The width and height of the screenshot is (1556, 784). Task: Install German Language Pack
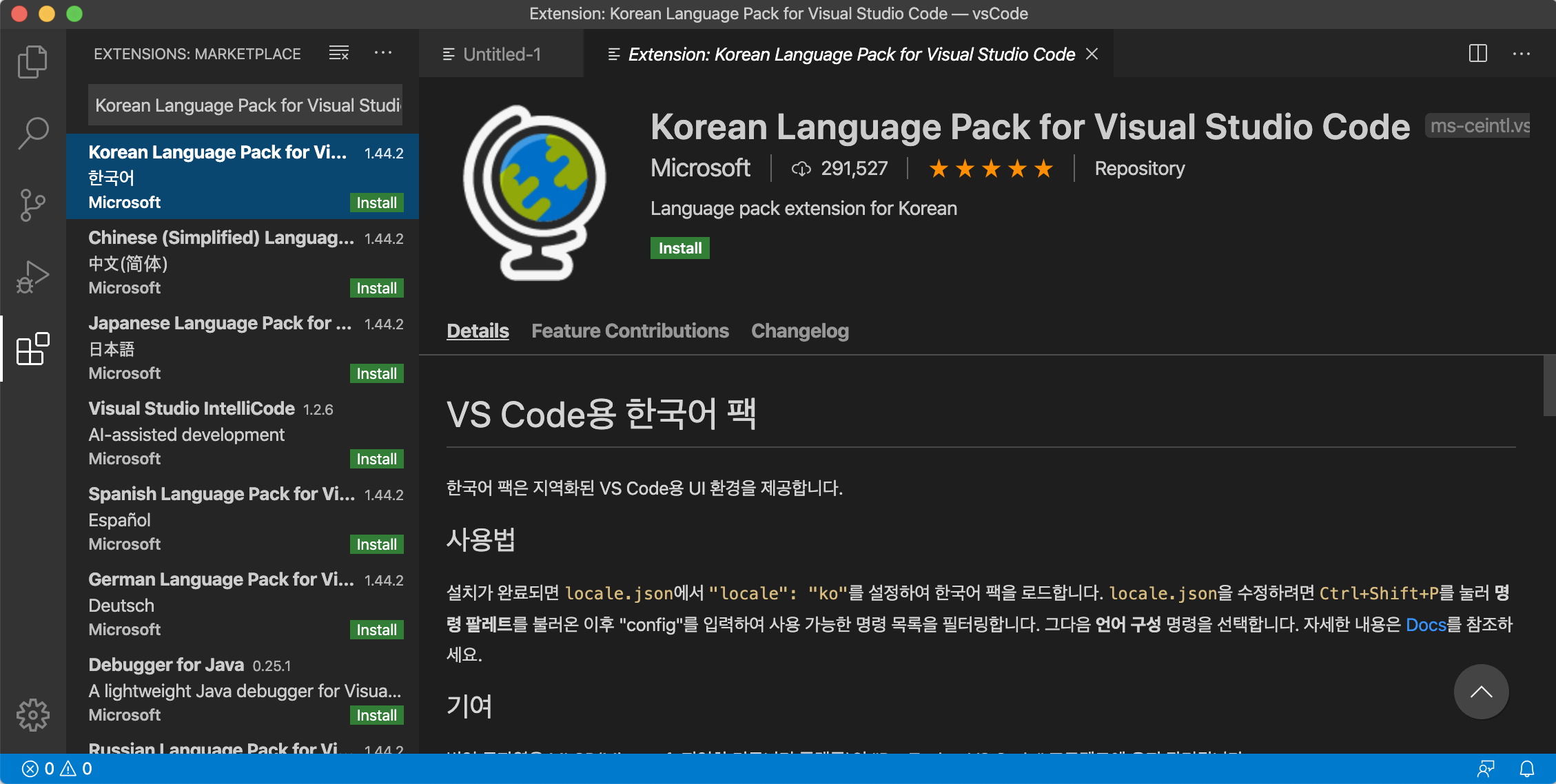[376, 630]
